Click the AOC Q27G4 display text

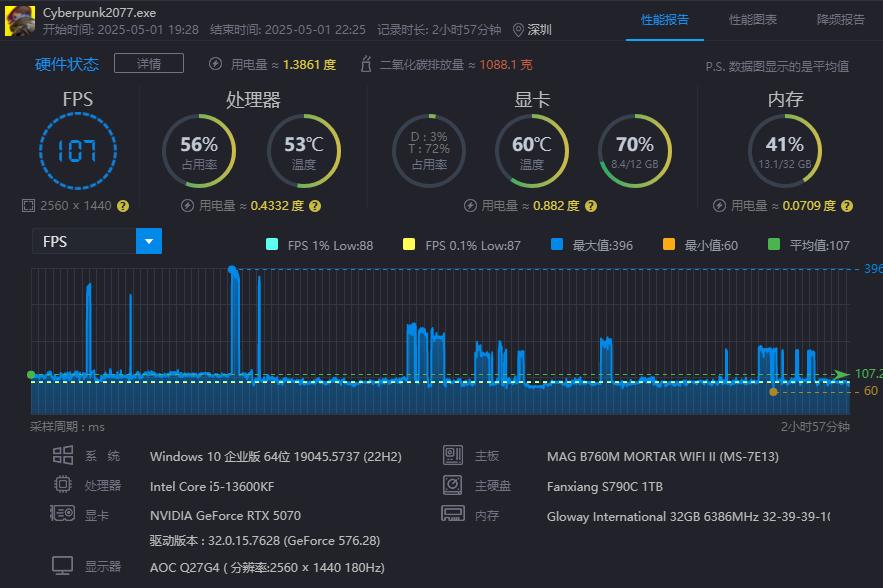point(267,567)
